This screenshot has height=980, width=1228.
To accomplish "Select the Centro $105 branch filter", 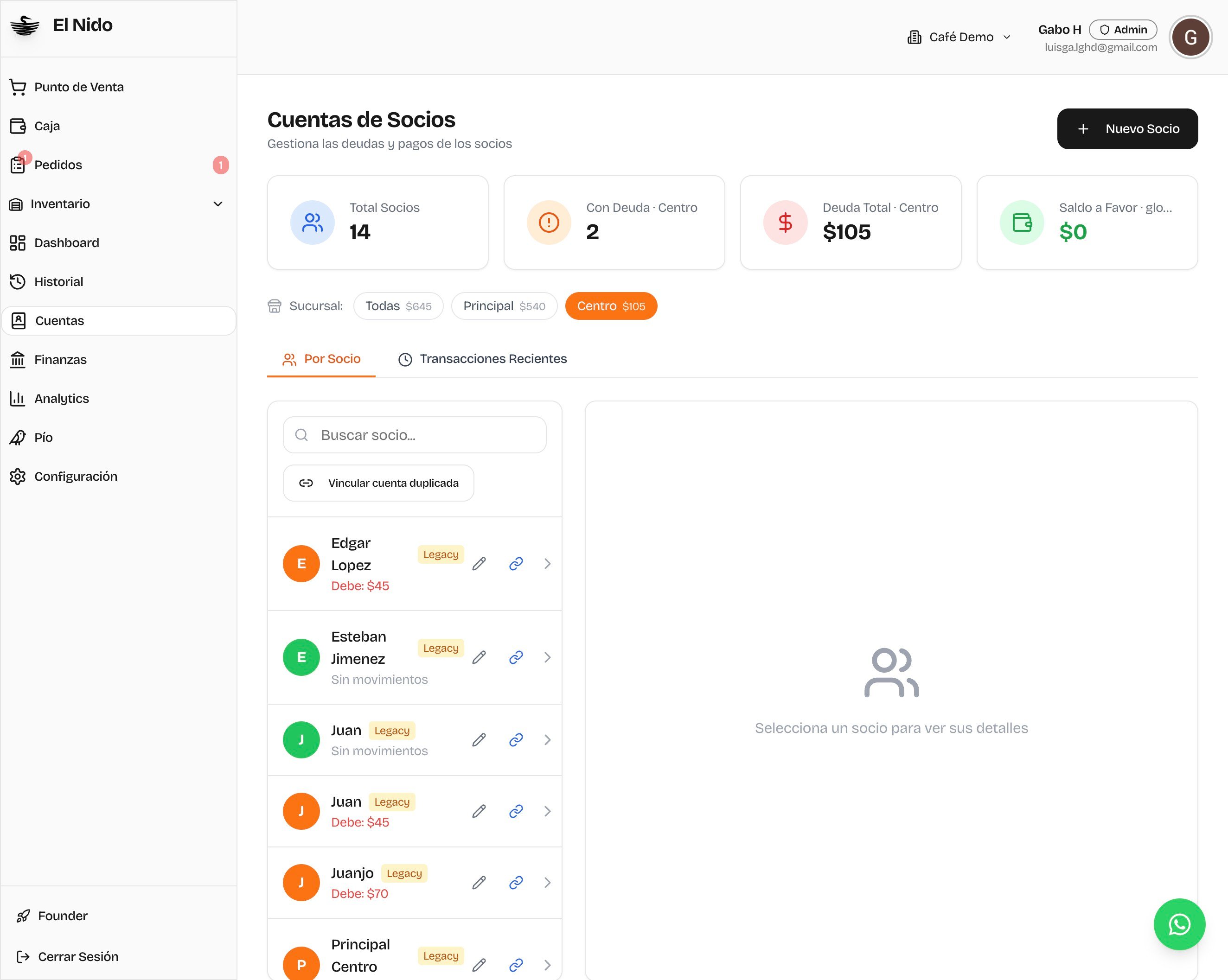I will [x=611, y=306].
